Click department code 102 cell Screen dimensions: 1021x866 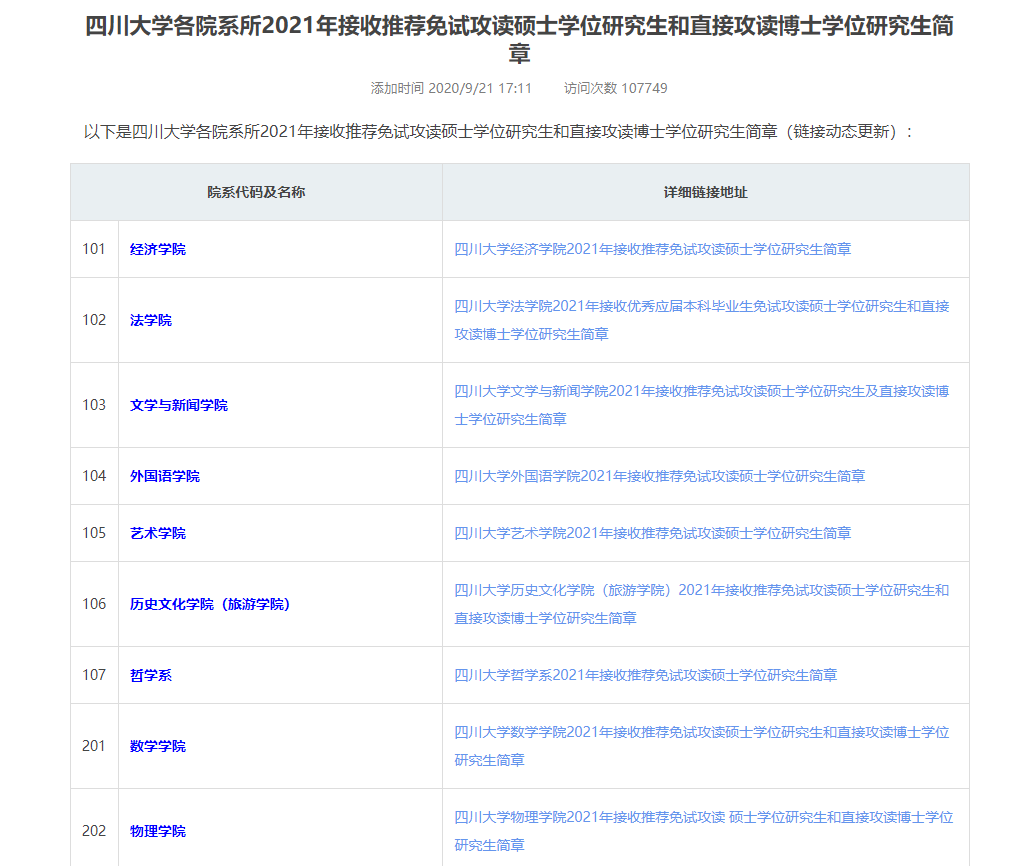coord(94,320)
